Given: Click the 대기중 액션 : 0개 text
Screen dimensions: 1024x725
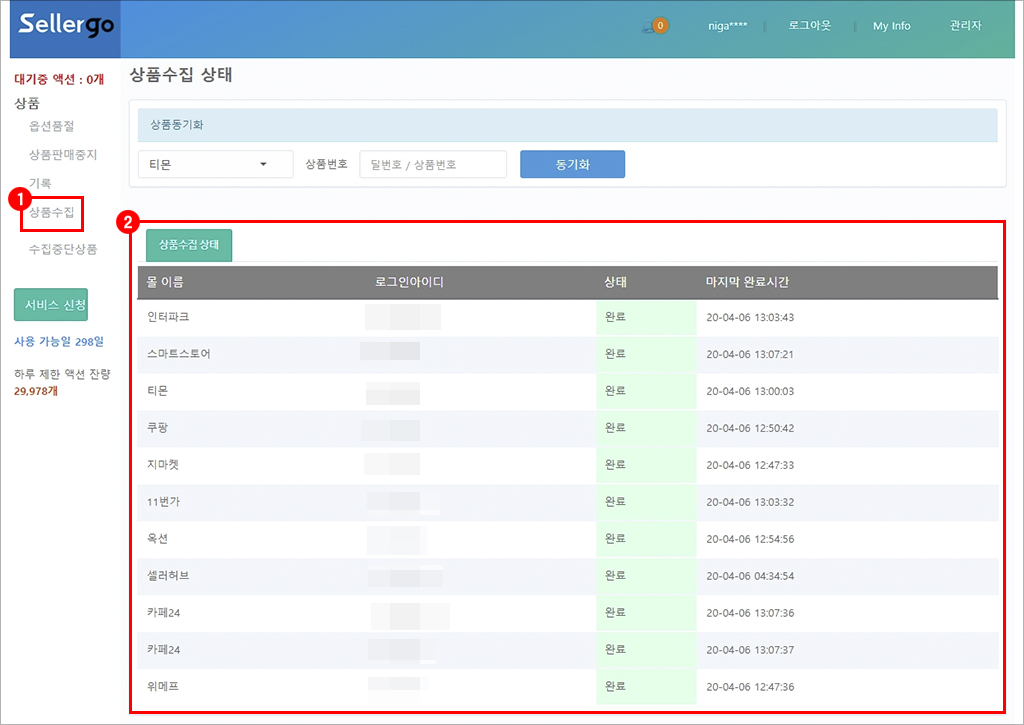Looking at the screenshot, I should click(59, 80).
